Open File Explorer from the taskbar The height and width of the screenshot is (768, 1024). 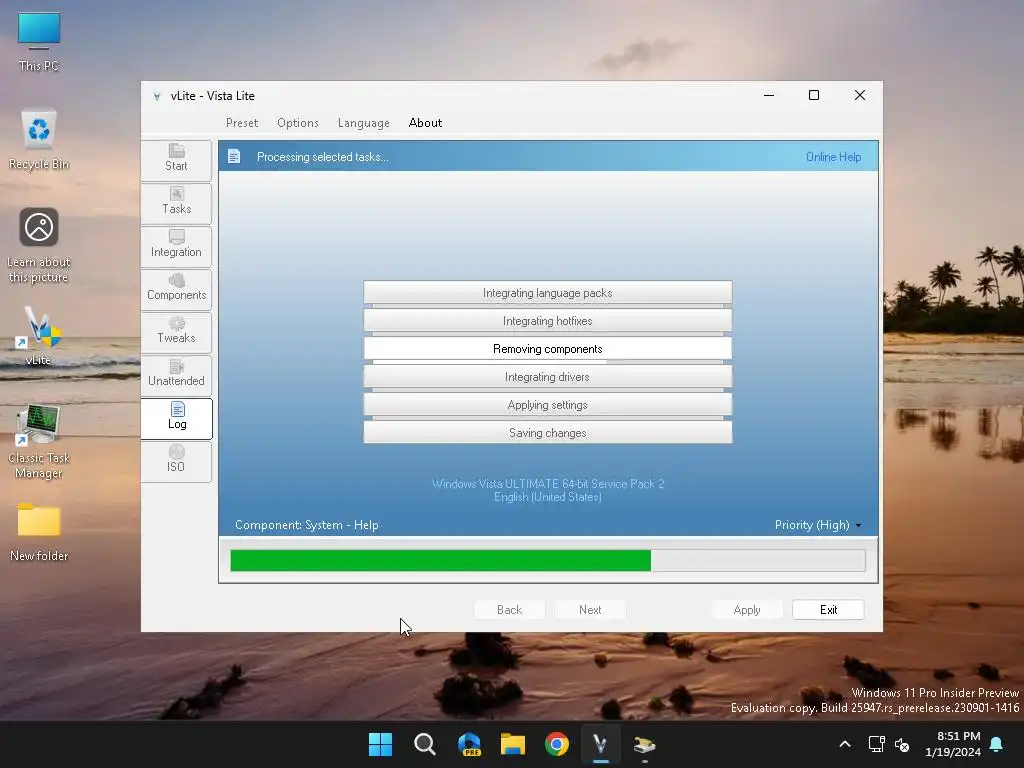(513, 744)
